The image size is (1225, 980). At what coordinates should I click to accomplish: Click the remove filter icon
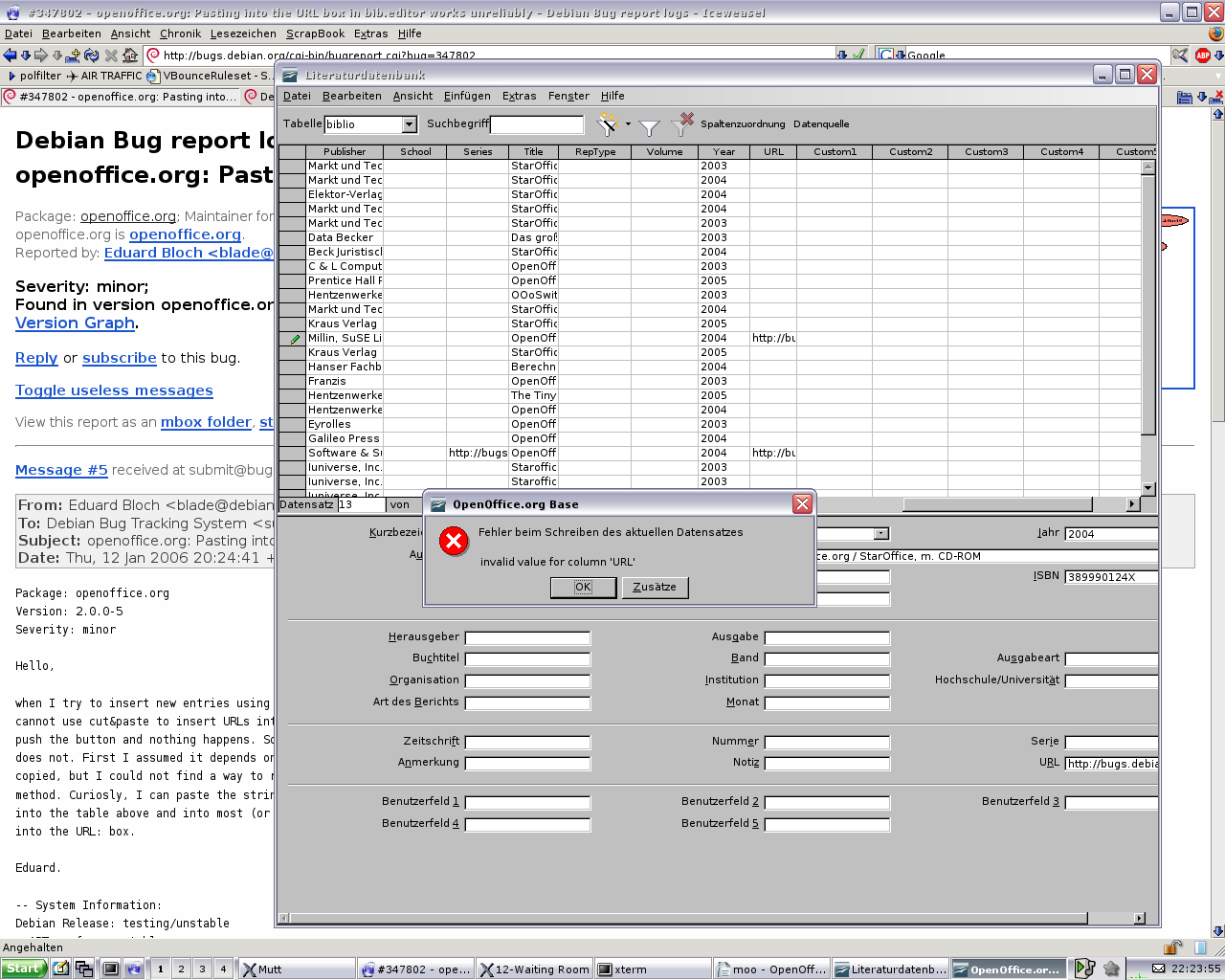coord(682,124)
